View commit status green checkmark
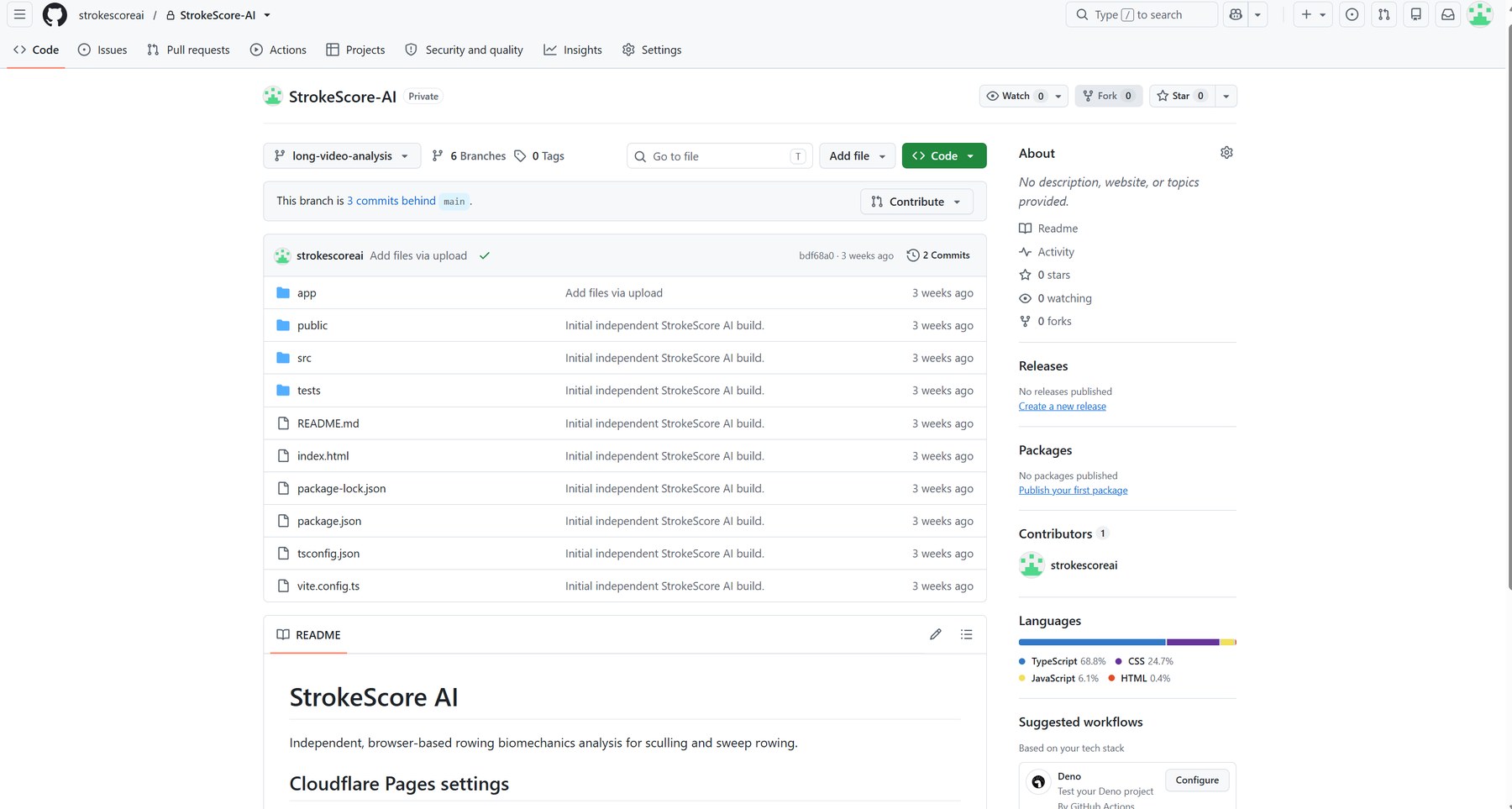 tap(485, 255)
